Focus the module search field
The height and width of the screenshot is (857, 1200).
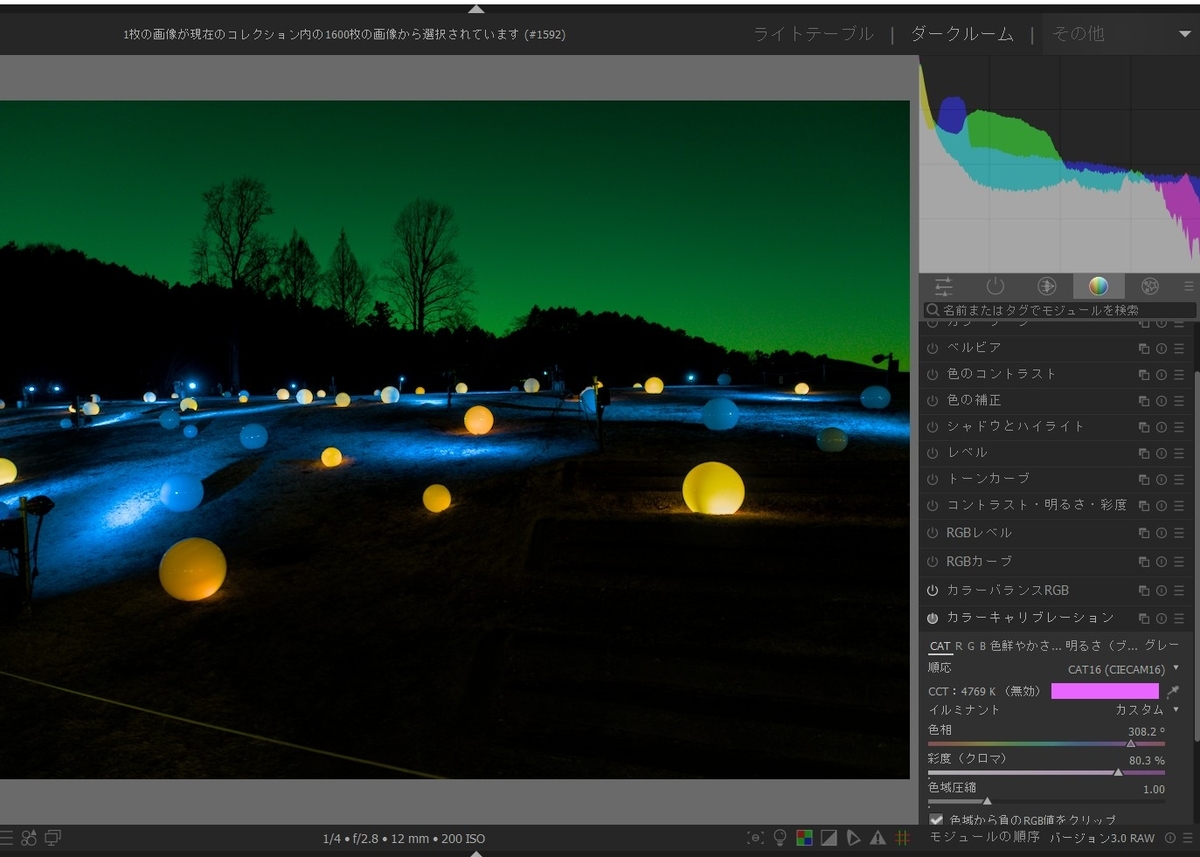click(x=1060, y=310)
